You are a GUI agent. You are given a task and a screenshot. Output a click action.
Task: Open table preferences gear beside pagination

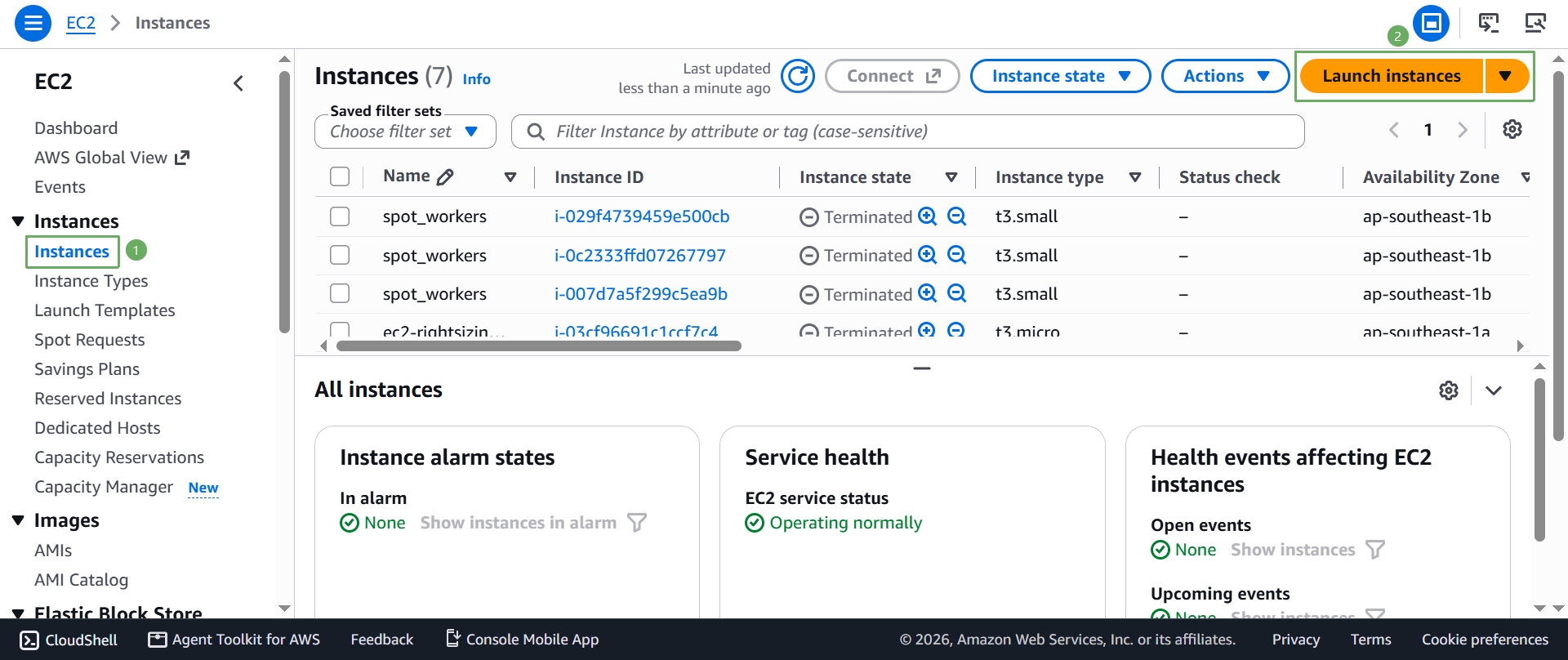tap(1512, 129)
